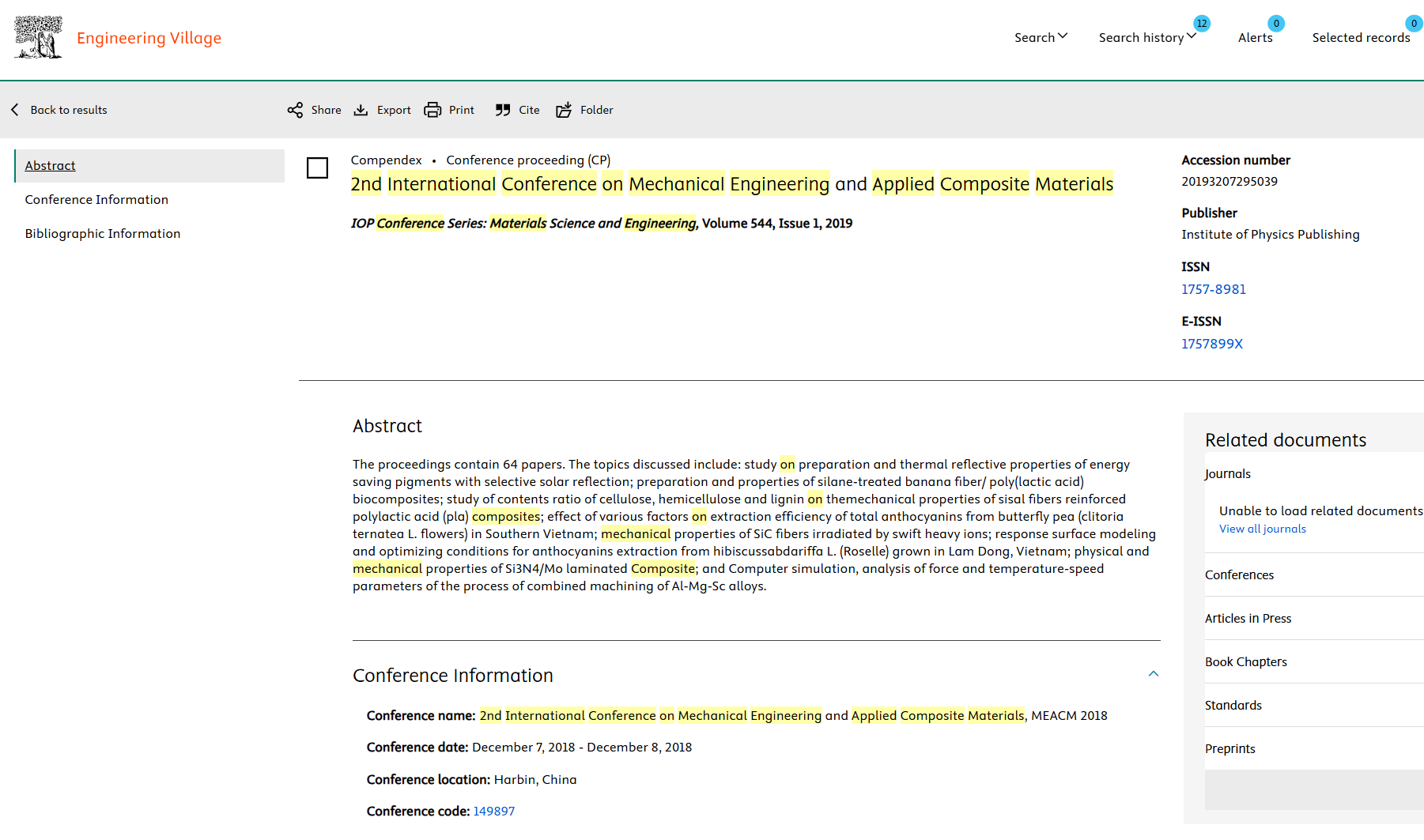Click the Folder save icon
Screen dimensions: 1424x840
tap(564, 110)
